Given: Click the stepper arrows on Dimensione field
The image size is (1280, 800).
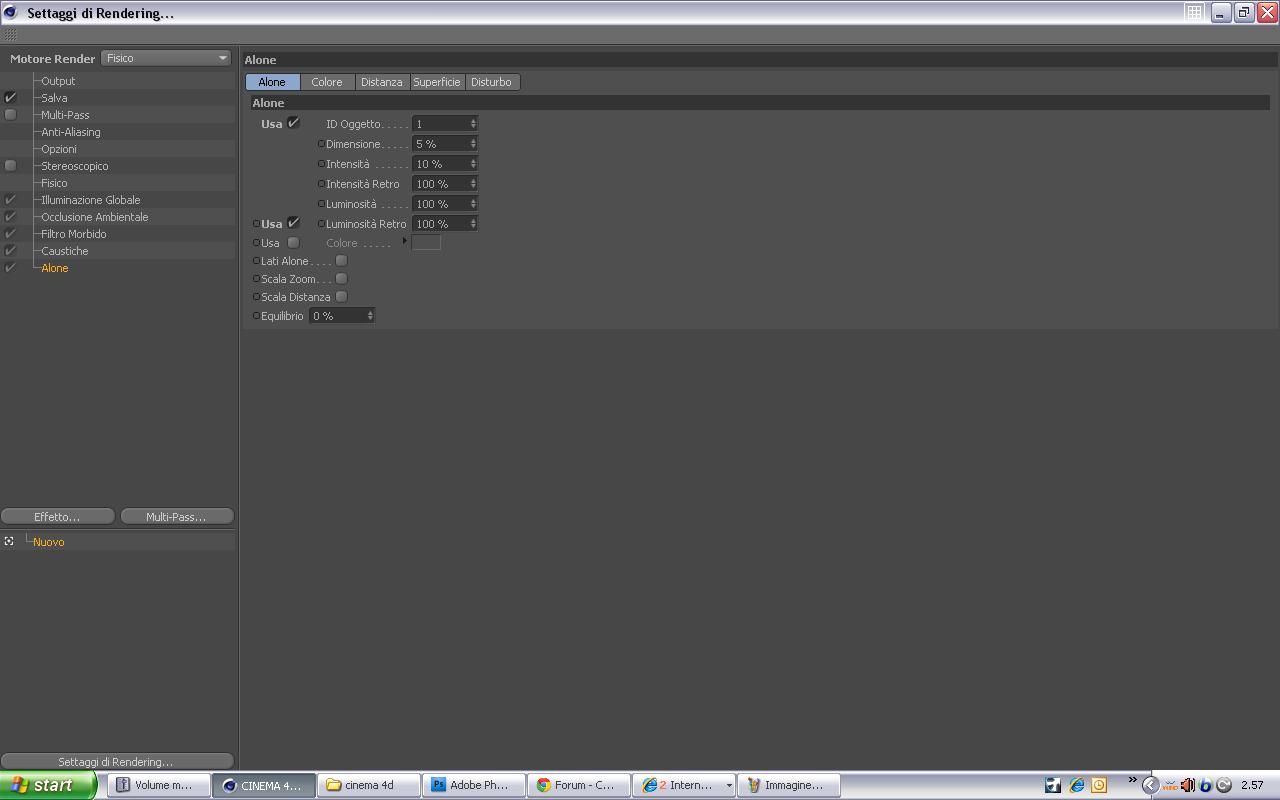Looking at the screenshot, I should click(x=473, y=144).
